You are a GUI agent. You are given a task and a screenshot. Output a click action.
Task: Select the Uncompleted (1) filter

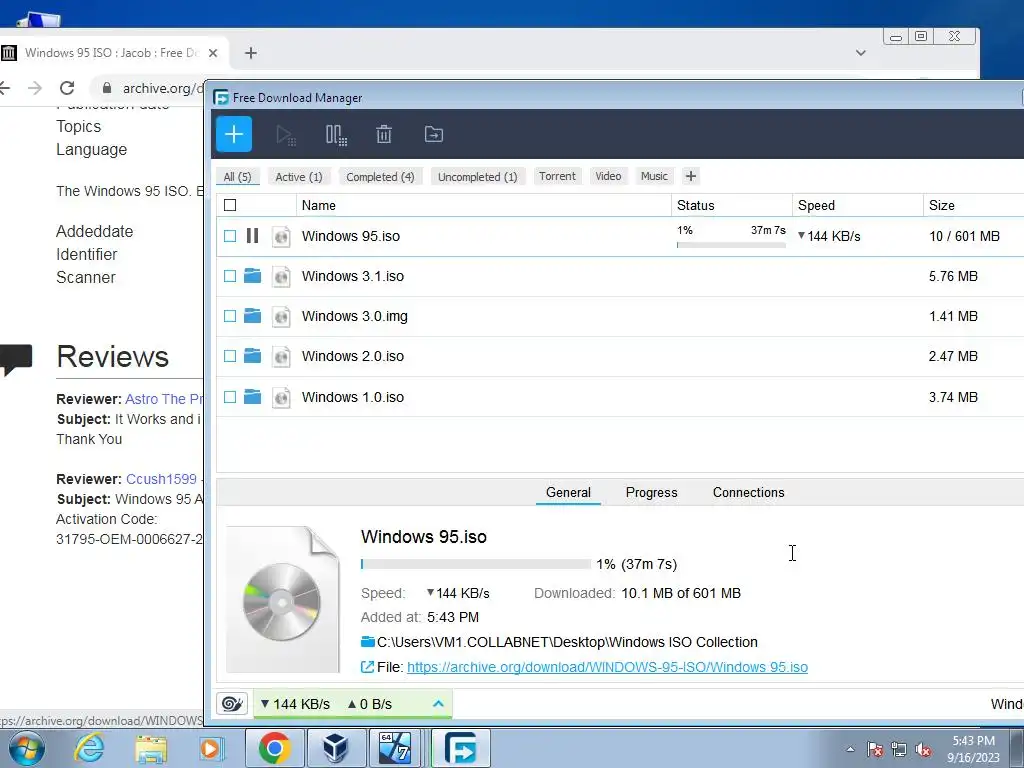477,177
